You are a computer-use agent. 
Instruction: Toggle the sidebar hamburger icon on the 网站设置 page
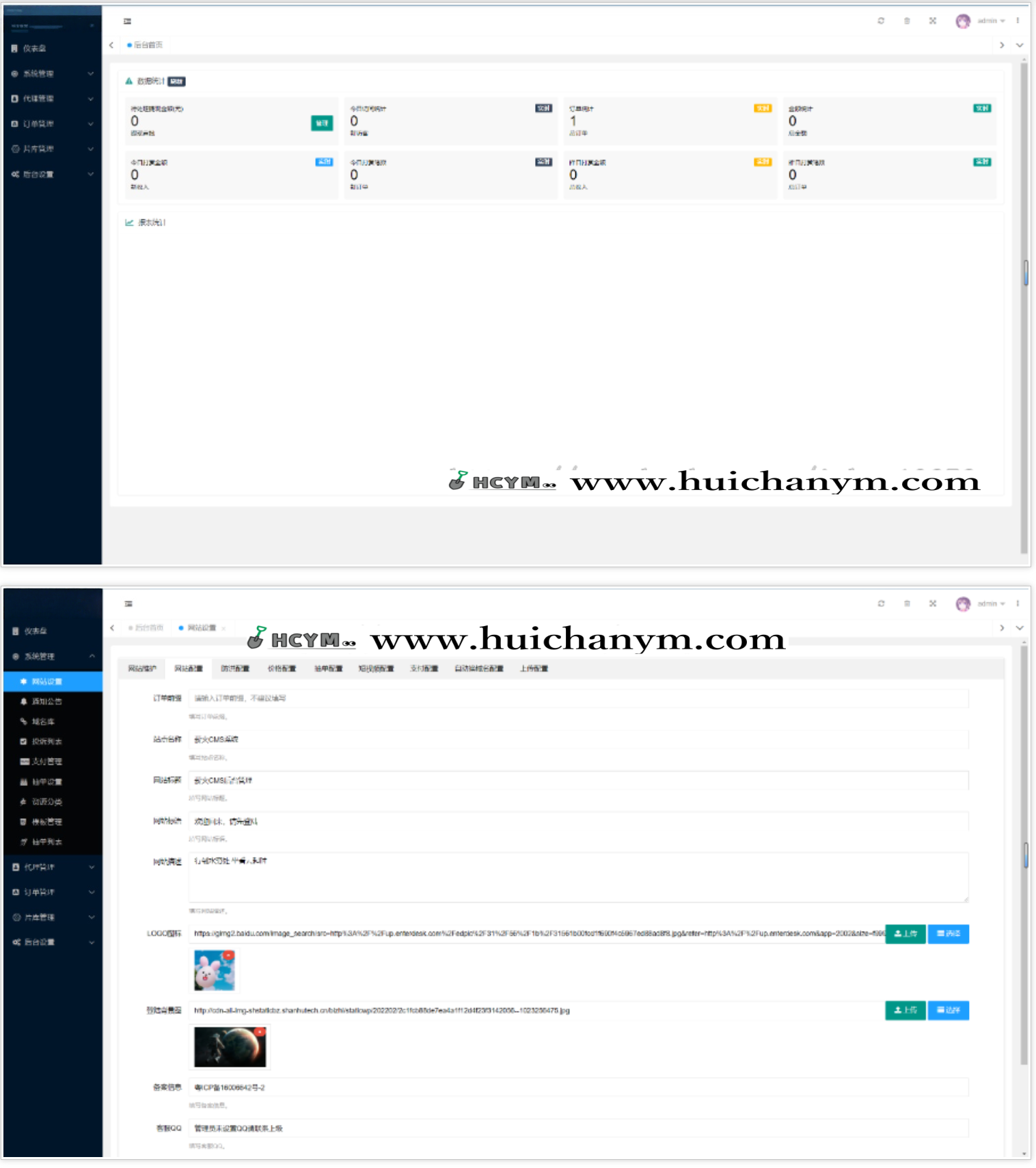(x=128, y=603)
